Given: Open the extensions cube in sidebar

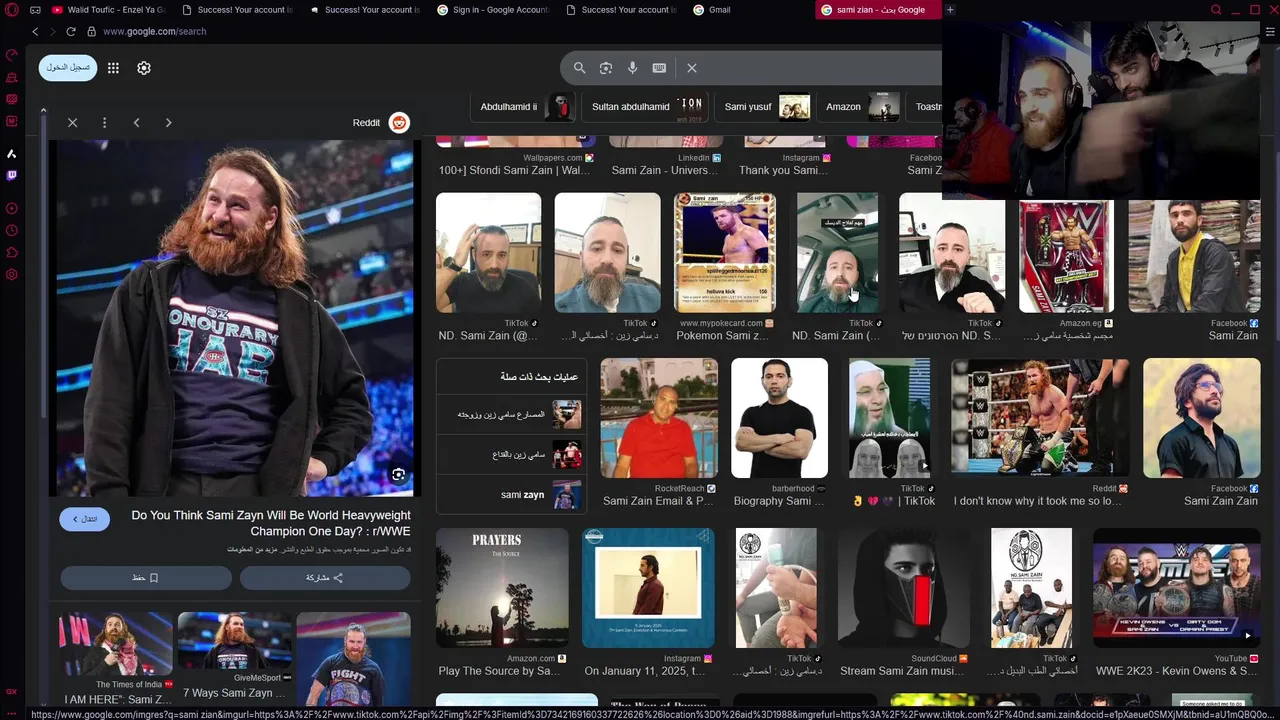Looking at the screenshot, I should [12, 253].
